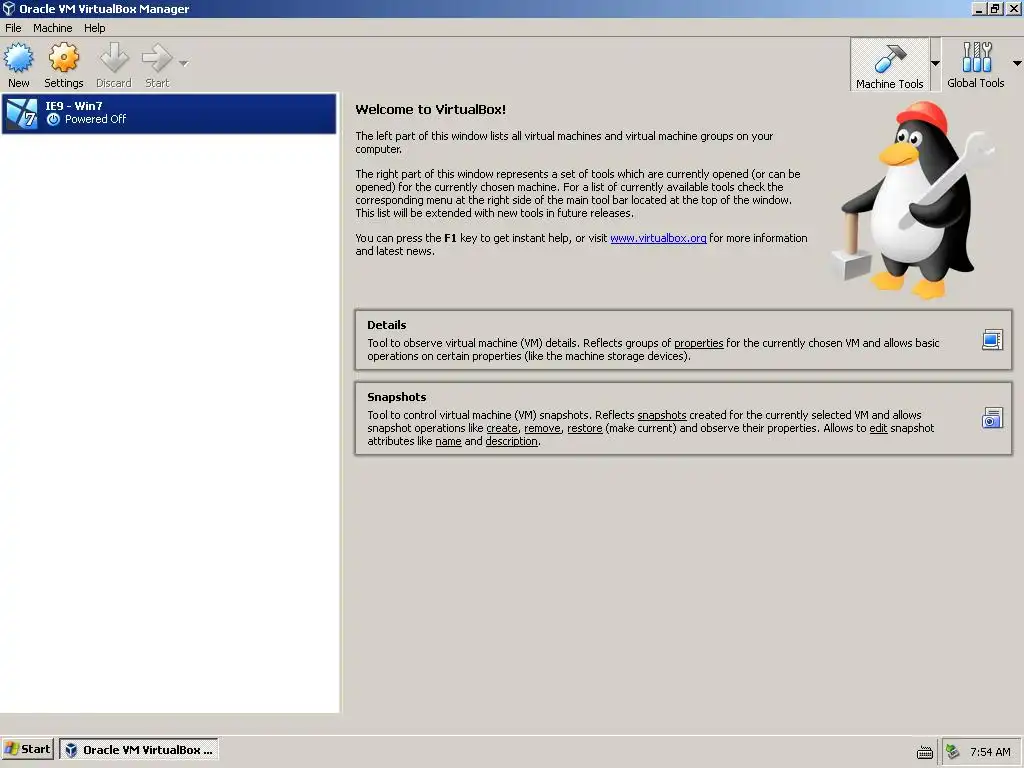The image size is (1024, 768).
Task: Click the Snapshots heading text
Action: [x=396, y=396]
